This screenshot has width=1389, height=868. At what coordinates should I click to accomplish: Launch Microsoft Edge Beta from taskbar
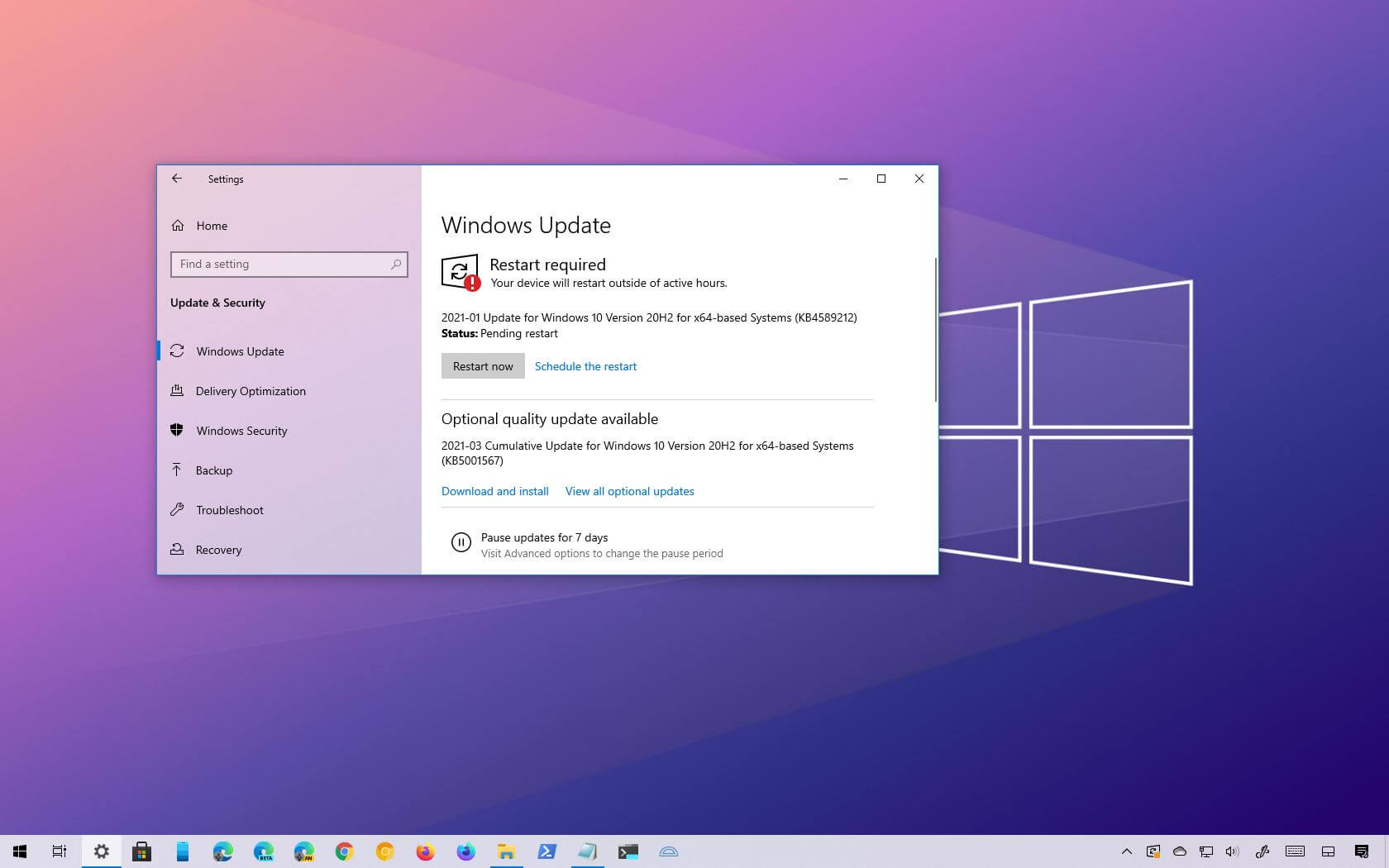pyautogui.click(x=263, y=851)
